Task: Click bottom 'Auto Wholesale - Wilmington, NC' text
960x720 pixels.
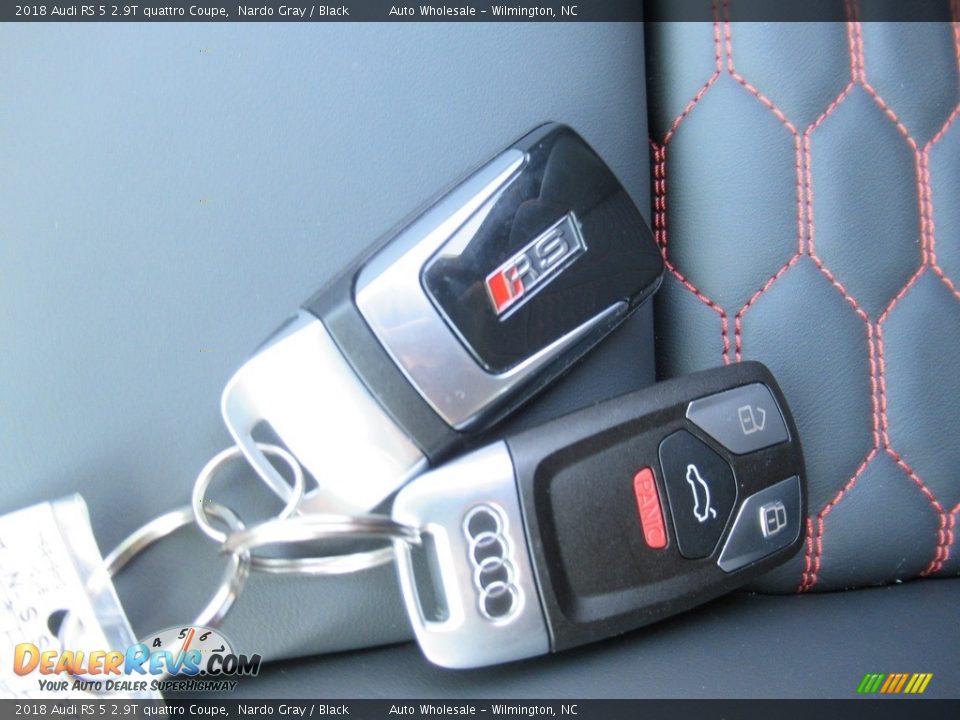Action: click(483, 710)
